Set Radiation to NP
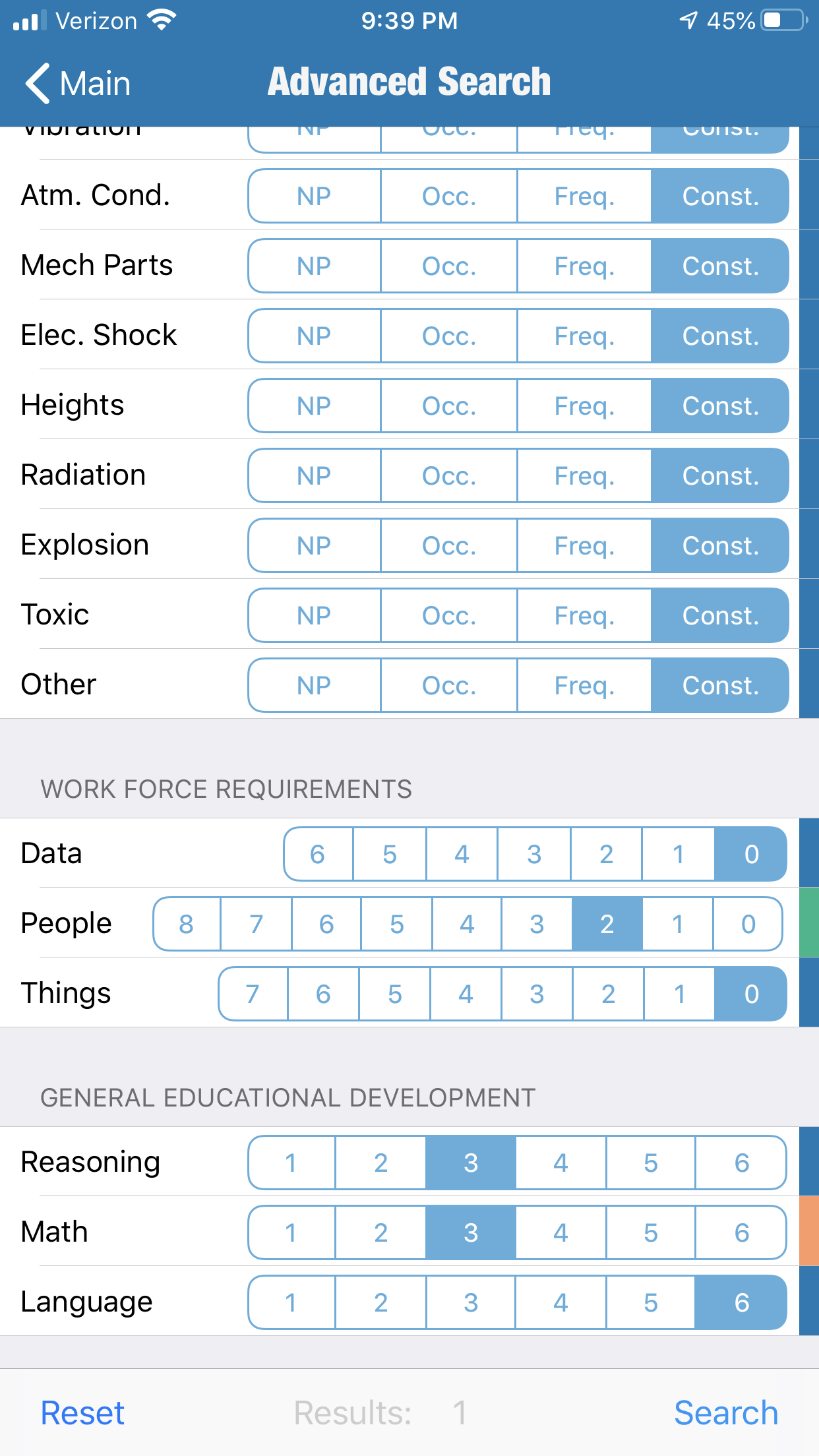This screenshot has height=1456, width=819. 314,476
